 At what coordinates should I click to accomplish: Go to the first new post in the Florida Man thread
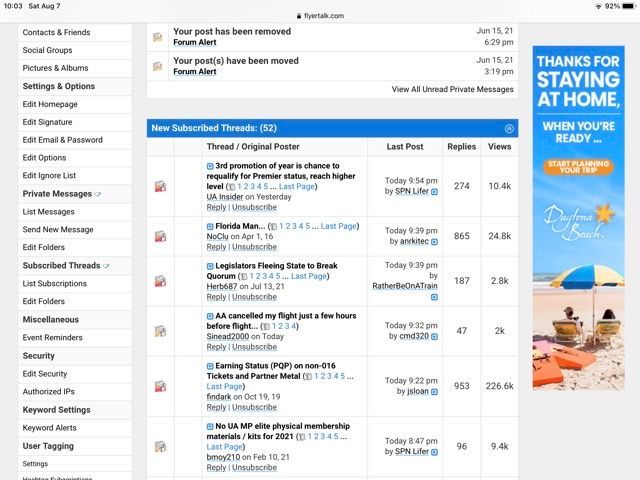(x=210, y=227)
